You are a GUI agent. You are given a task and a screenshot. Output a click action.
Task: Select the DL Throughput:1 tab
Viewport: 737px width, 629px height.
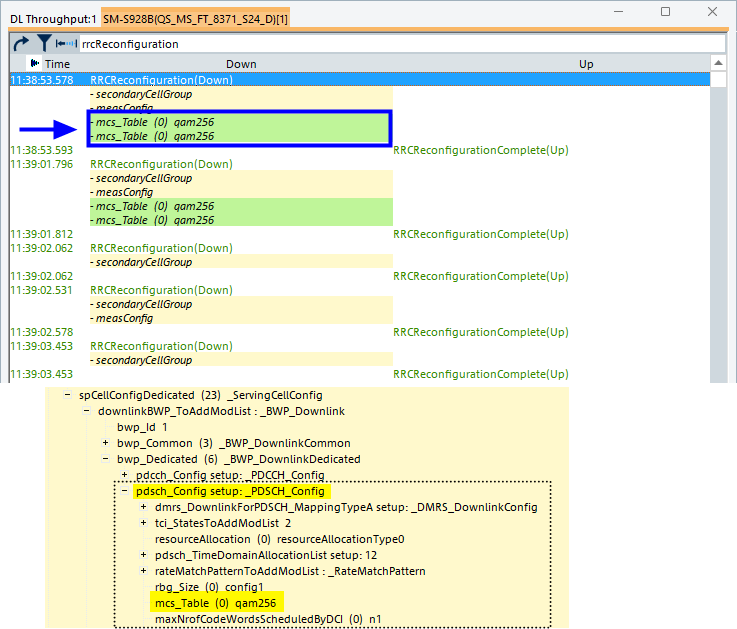53,19
